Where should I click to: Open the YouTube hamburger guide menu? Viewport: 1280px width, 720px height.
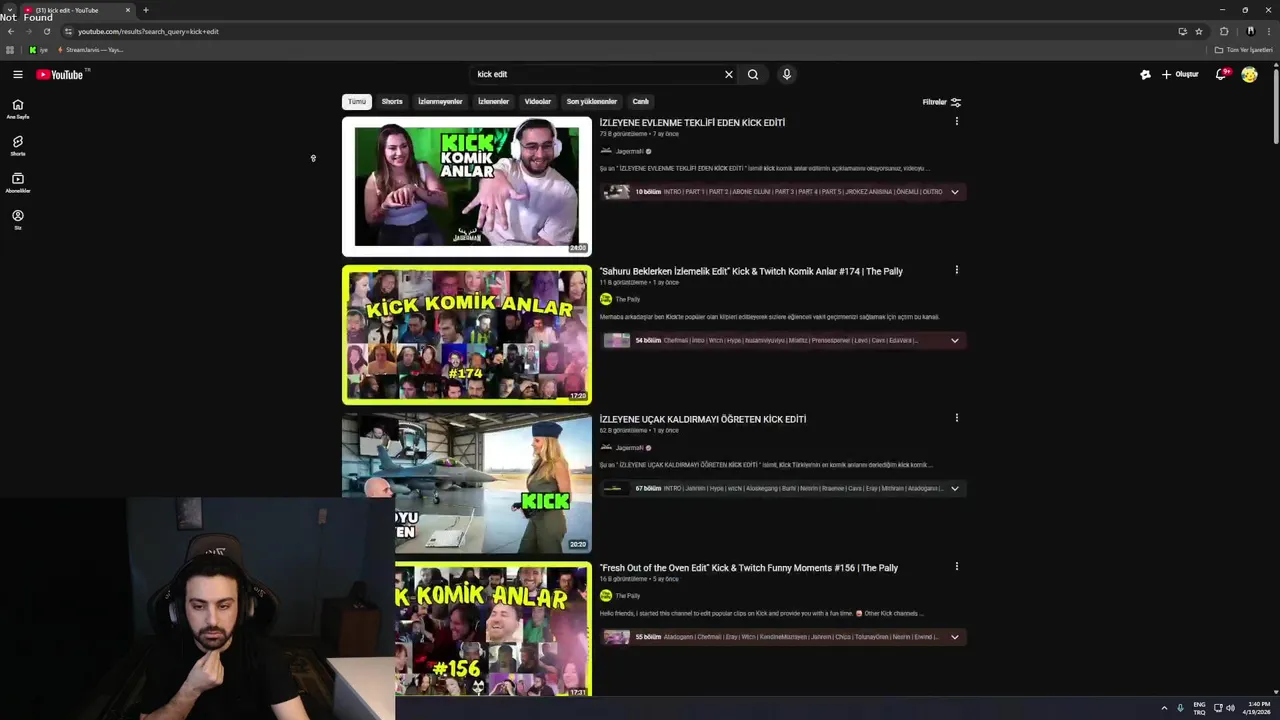[17, 74]
